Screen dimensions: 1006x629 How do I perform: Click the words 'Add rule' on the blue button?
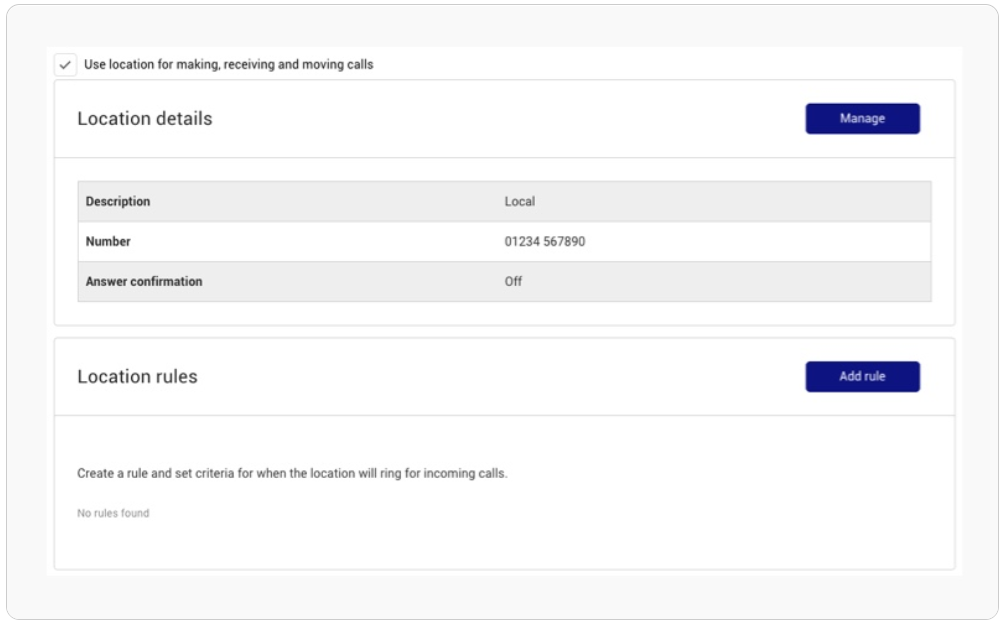point(862,377)
